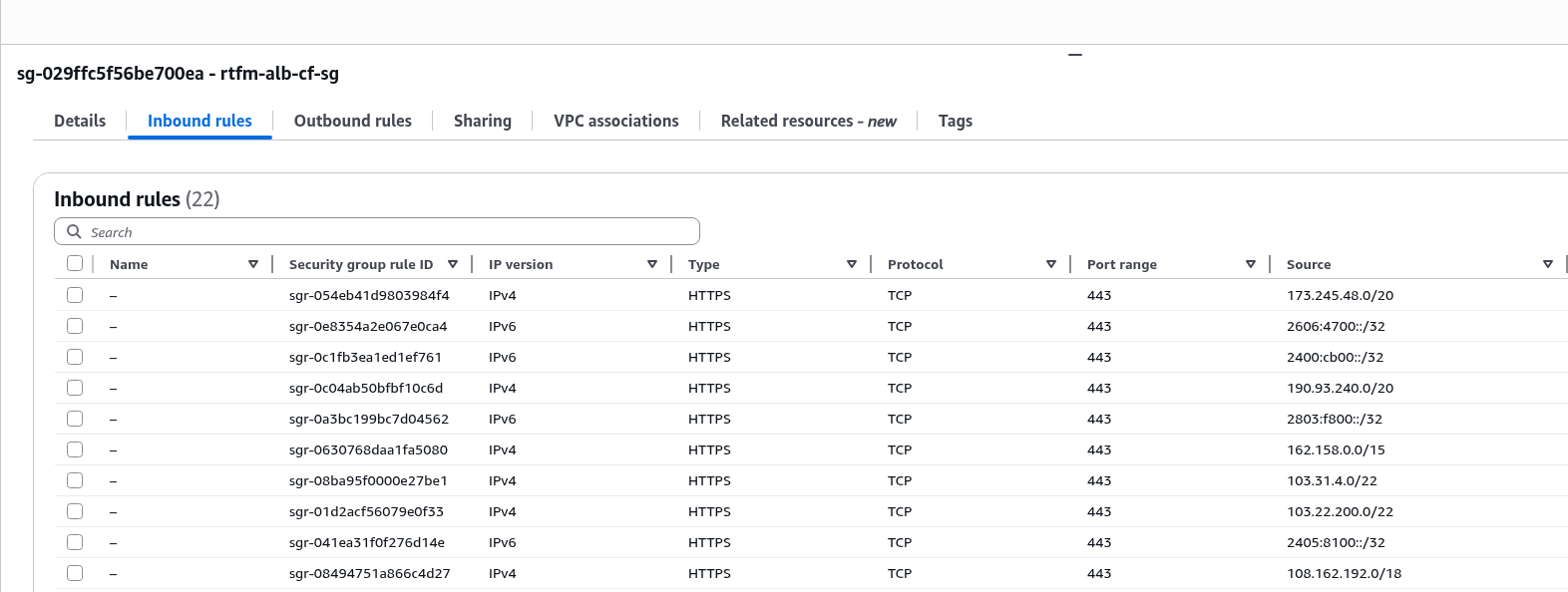Switch to the Outbound rules tab
This screenshot has height=592, width=1568.
[x=352, y=121]
